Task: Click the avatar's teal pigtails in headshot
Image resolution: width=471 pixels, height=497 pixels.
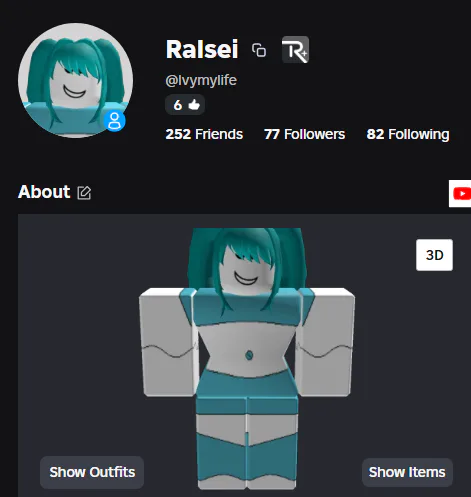Action: point(38,72)
